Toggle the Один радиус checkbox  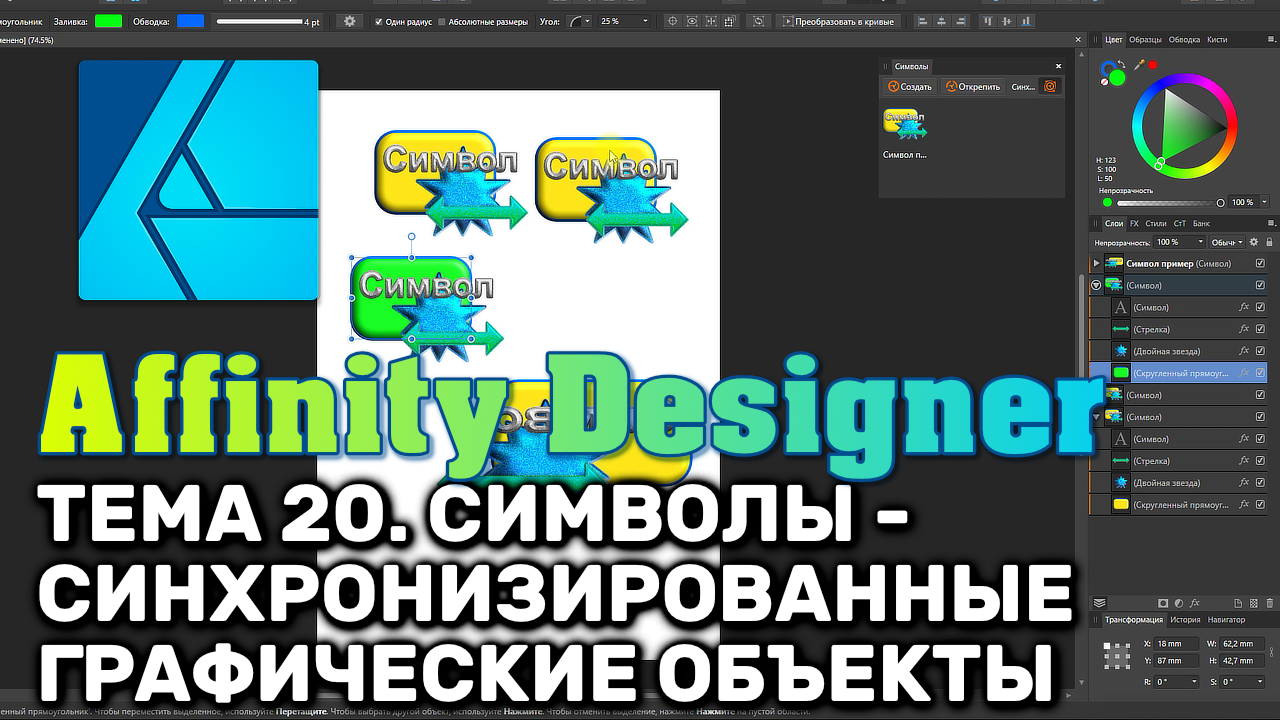click(378, 21)
